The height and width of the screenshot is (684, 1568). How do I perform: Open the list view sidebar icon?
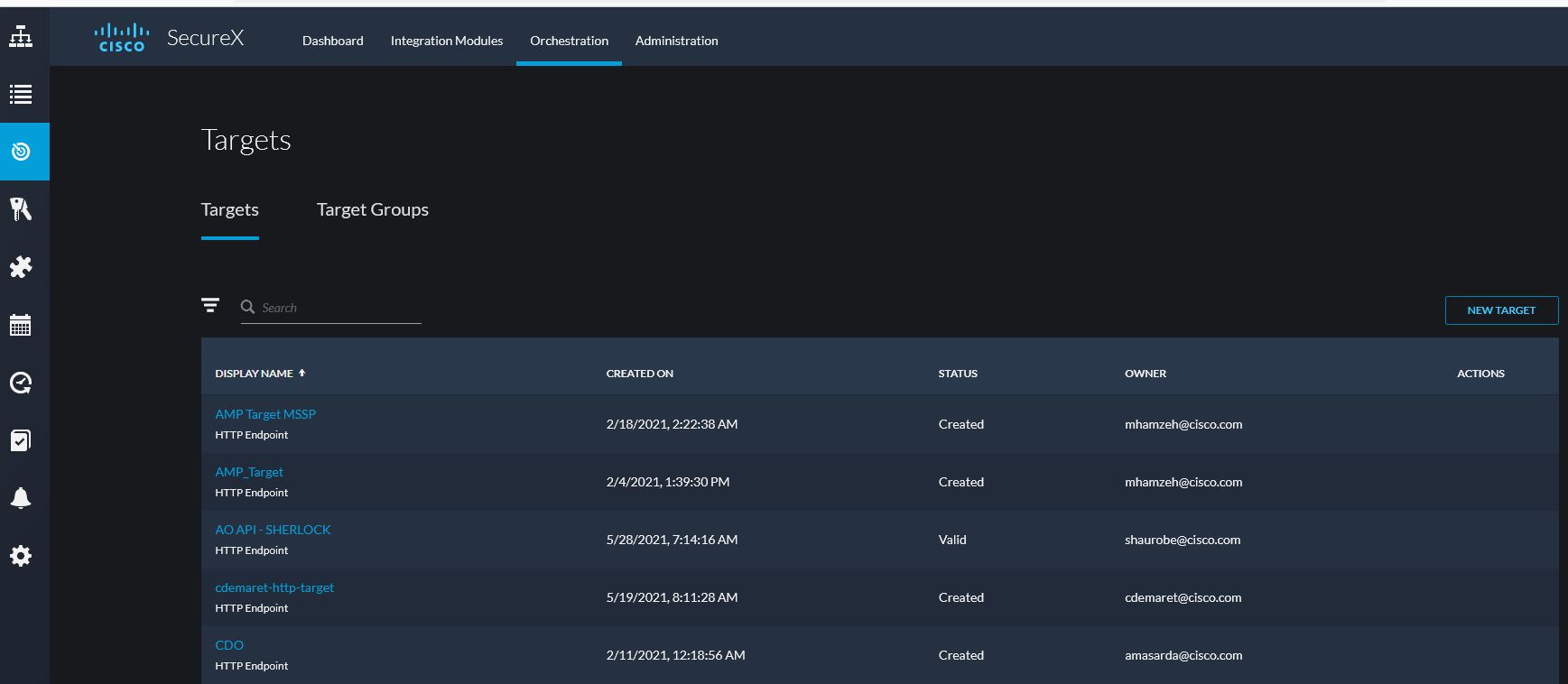pyautogui.click(x=21, y=94)
